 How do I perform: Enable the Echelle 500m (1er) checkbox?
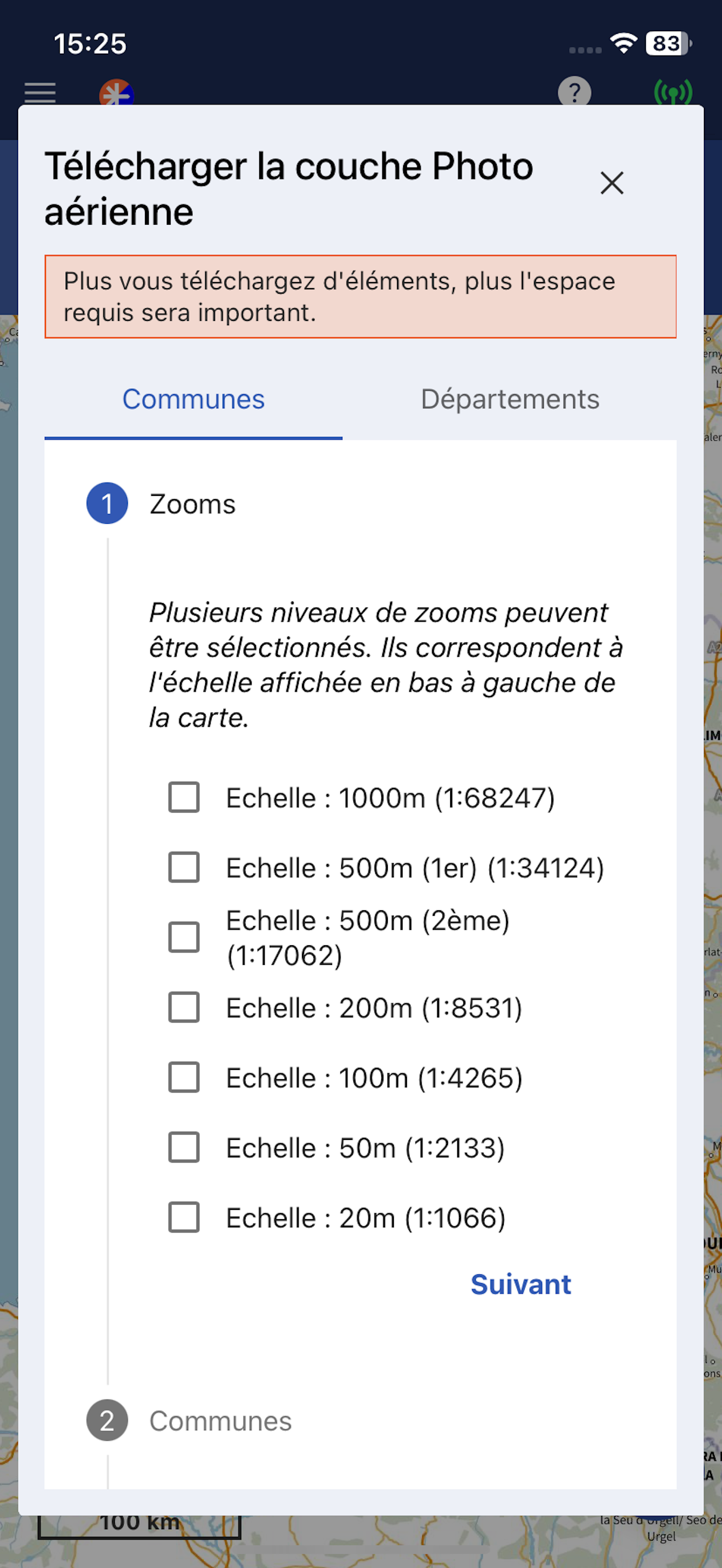point(184,868)
